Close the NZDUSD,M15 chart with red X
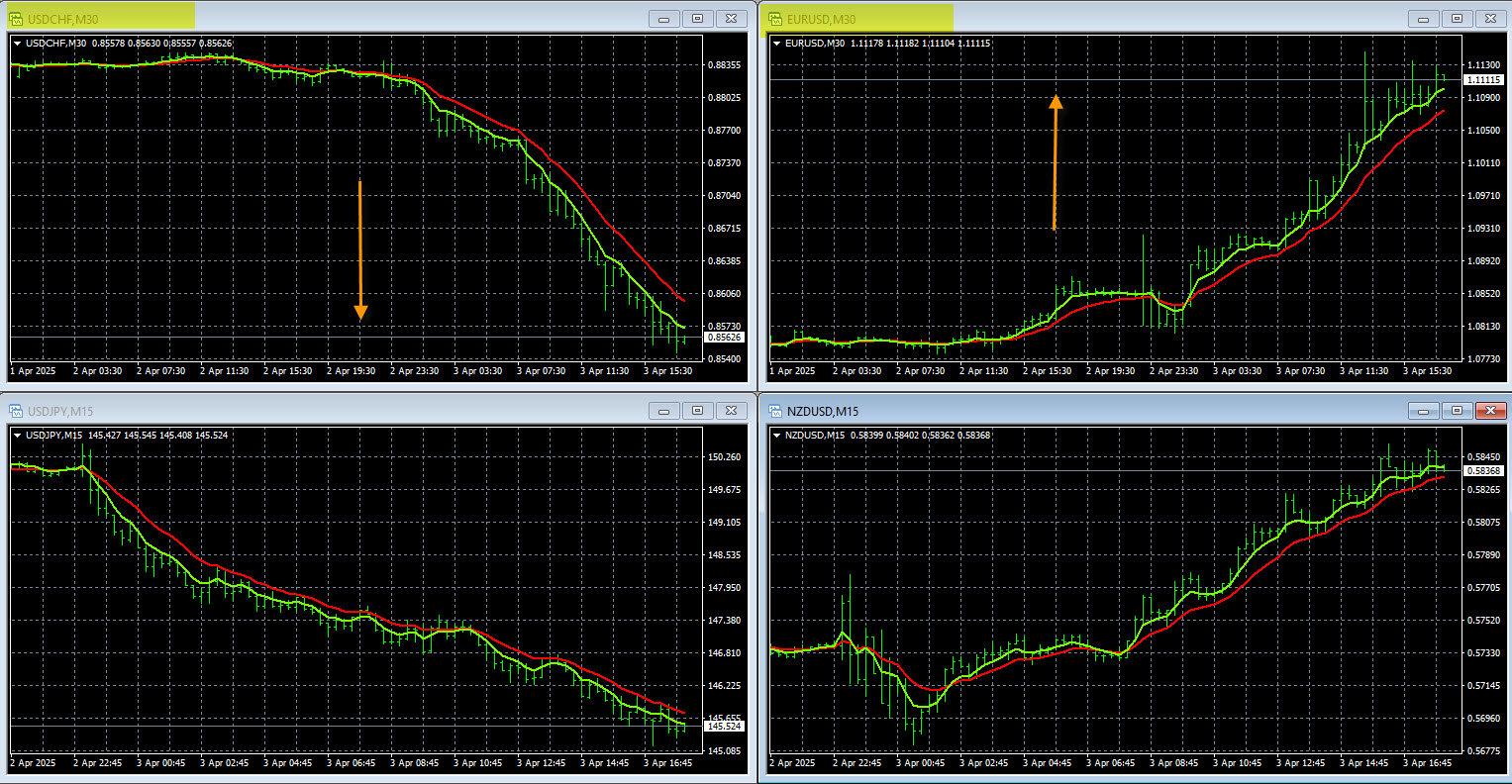1512x784 pixels. [1490, 410]
